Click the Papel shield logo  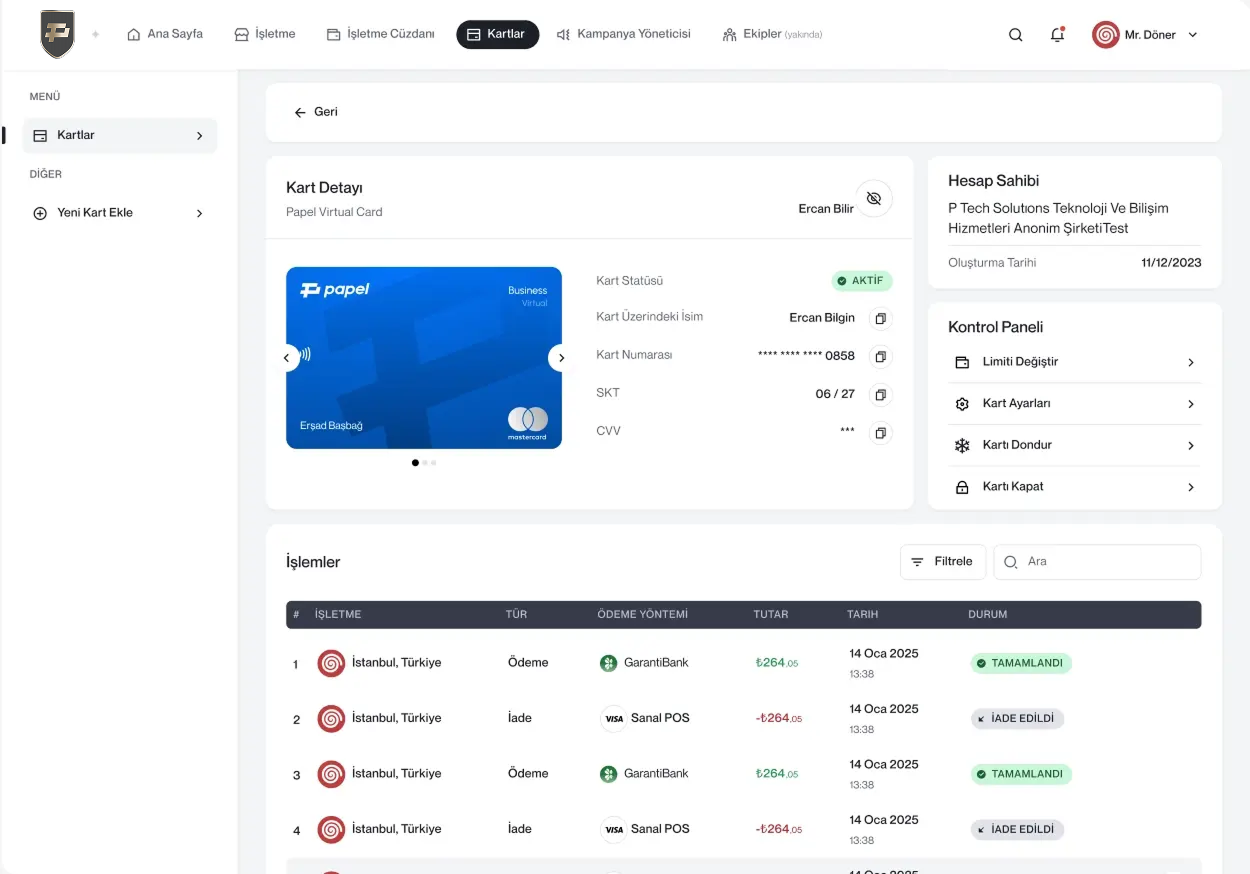click(58, 34)
